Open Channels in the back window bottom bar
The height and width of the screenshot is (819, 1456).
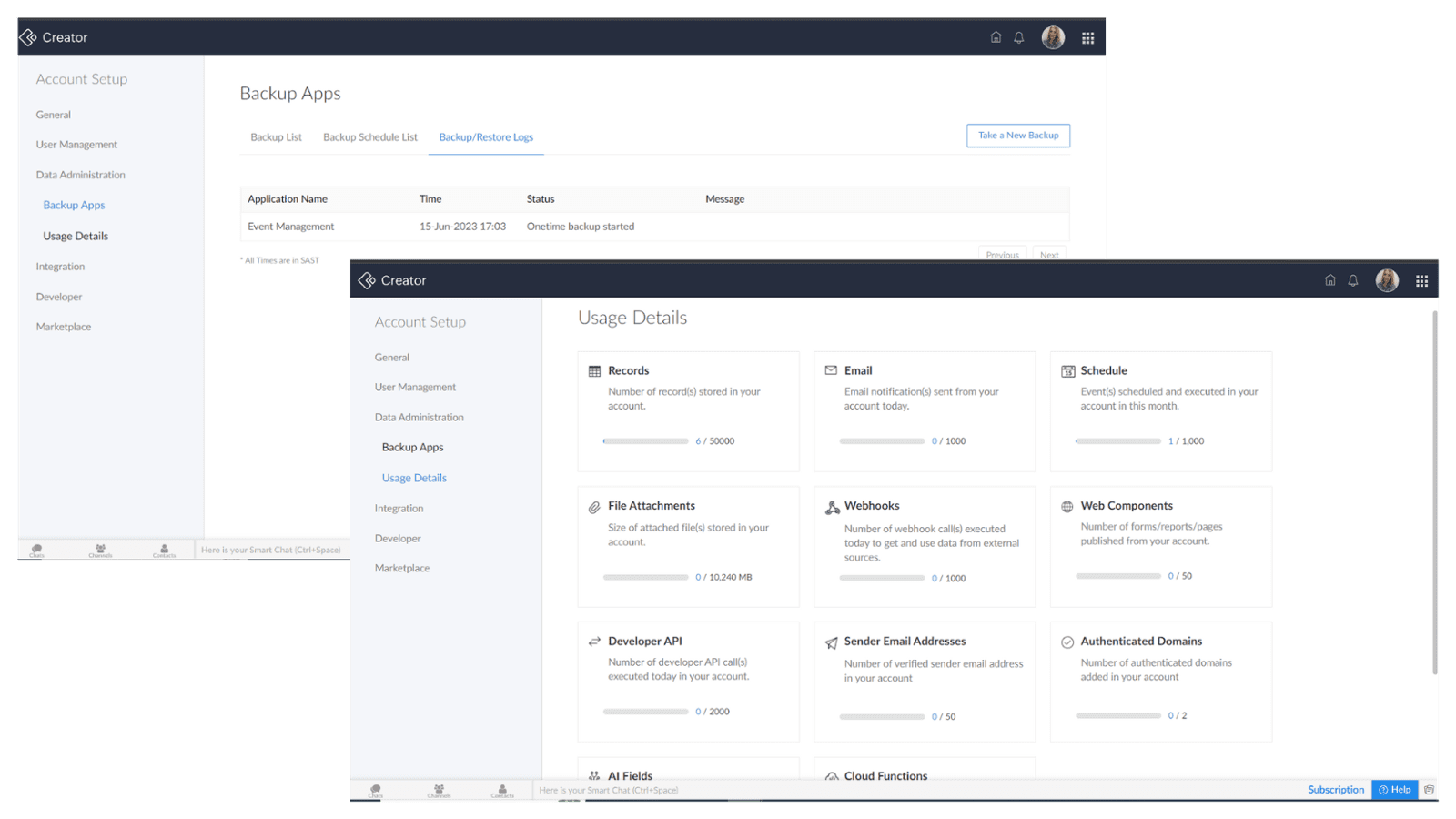[100, 550]
